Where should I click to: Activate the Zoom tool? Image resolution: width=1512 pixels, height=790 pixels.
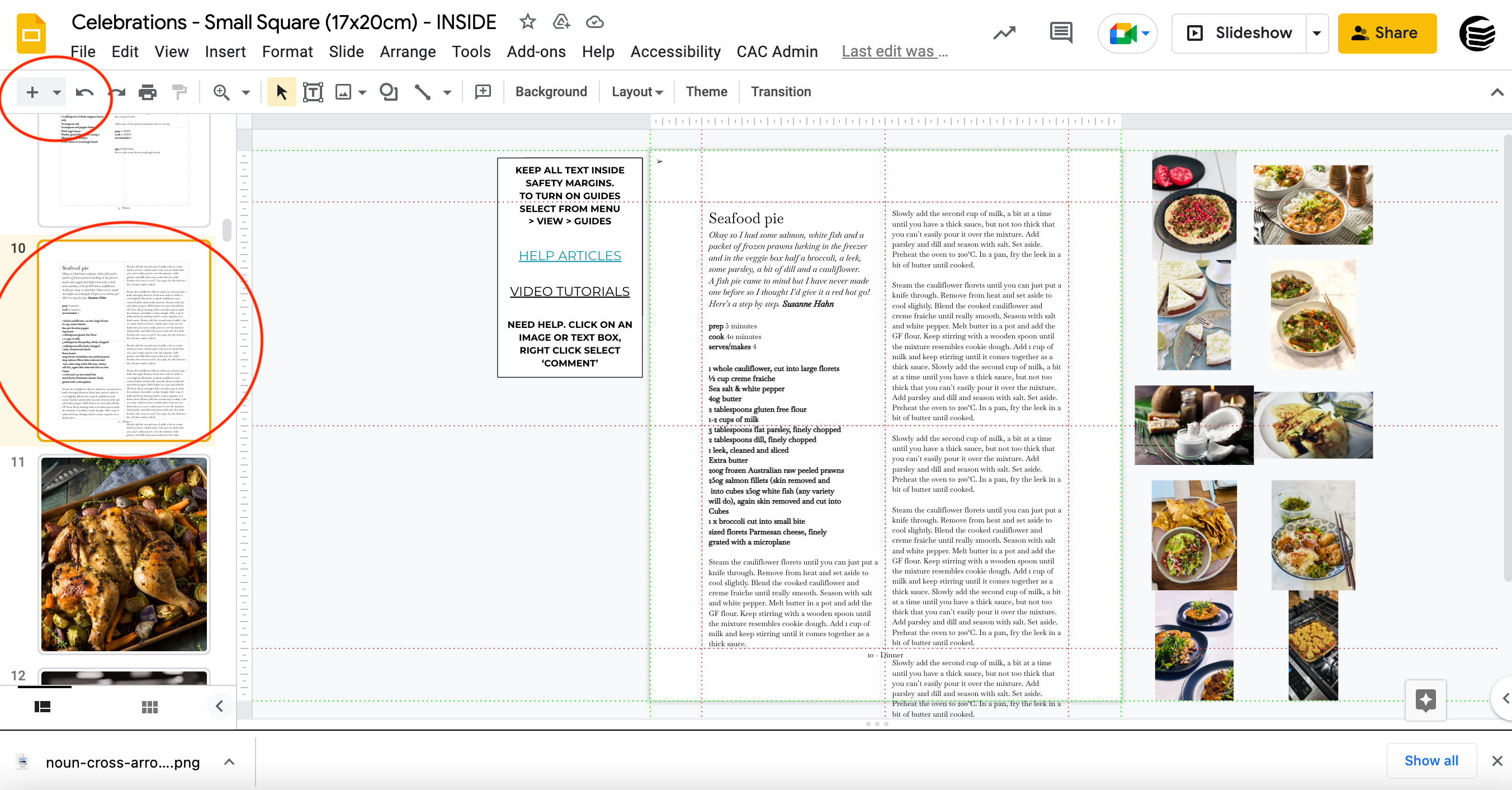click(222, 92)
